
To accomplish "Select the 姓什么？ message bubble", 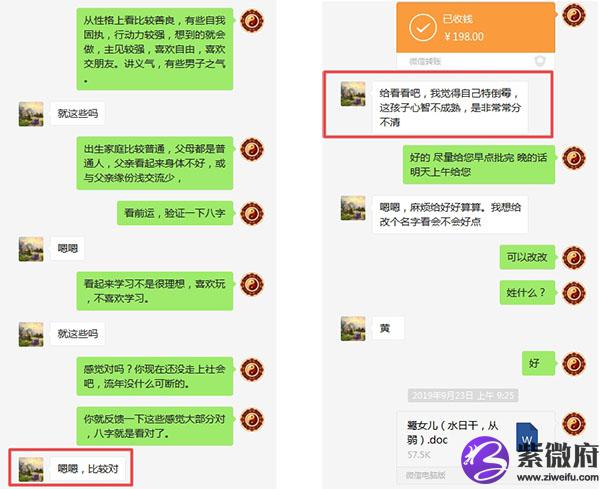I will point(527,292).
